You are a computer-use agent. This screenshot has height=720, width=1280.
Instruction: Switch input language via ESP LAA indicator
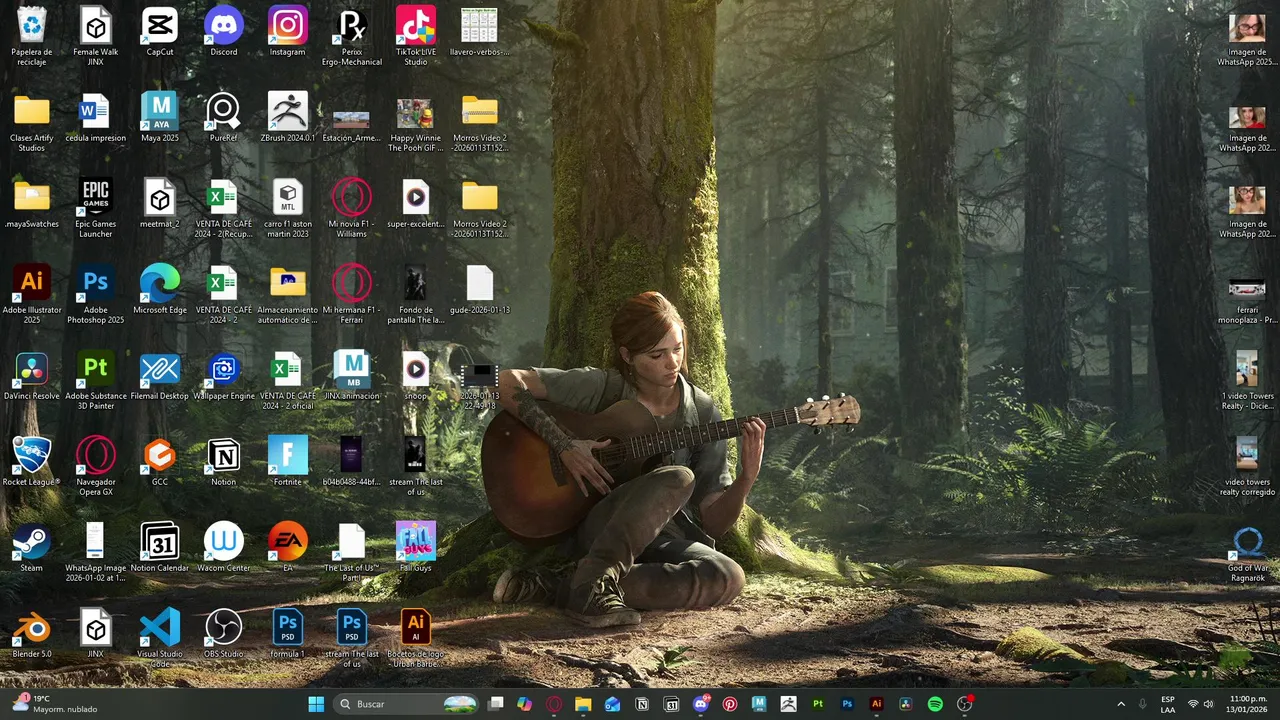[1168, 704]
